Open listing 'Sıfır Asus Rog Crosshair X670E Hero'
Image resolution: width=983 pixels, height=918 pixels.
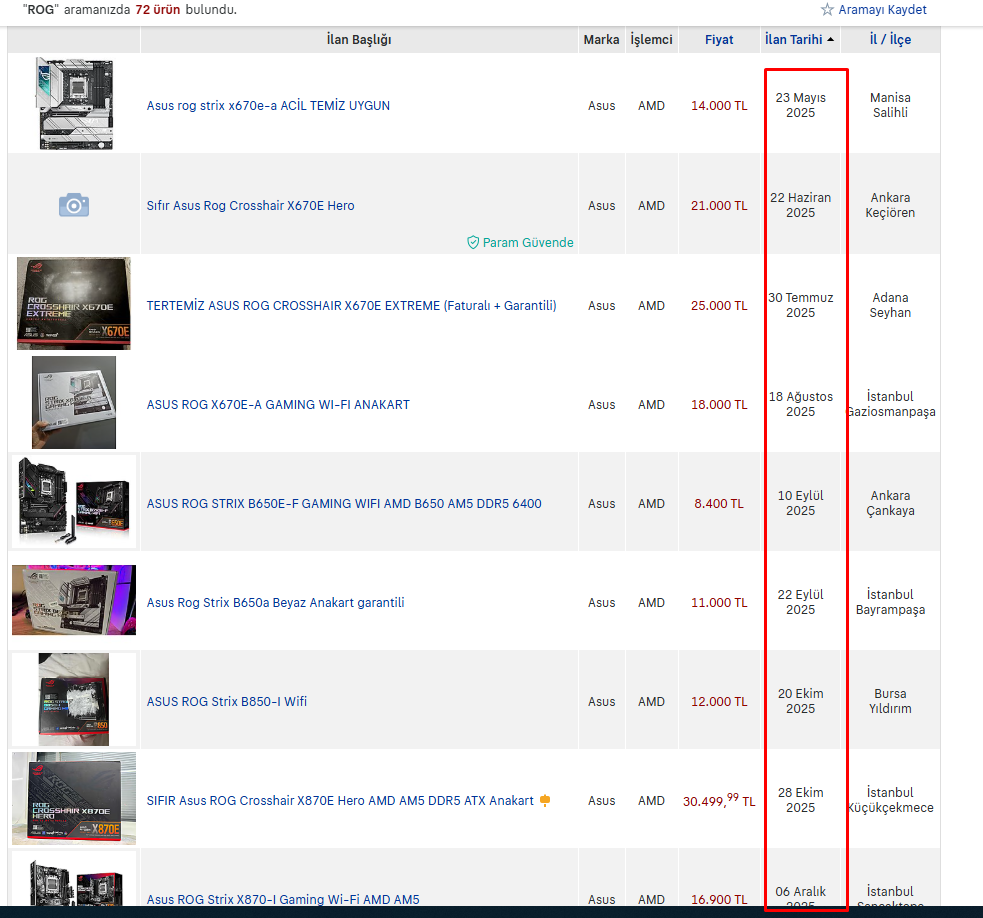pos(250,205)
